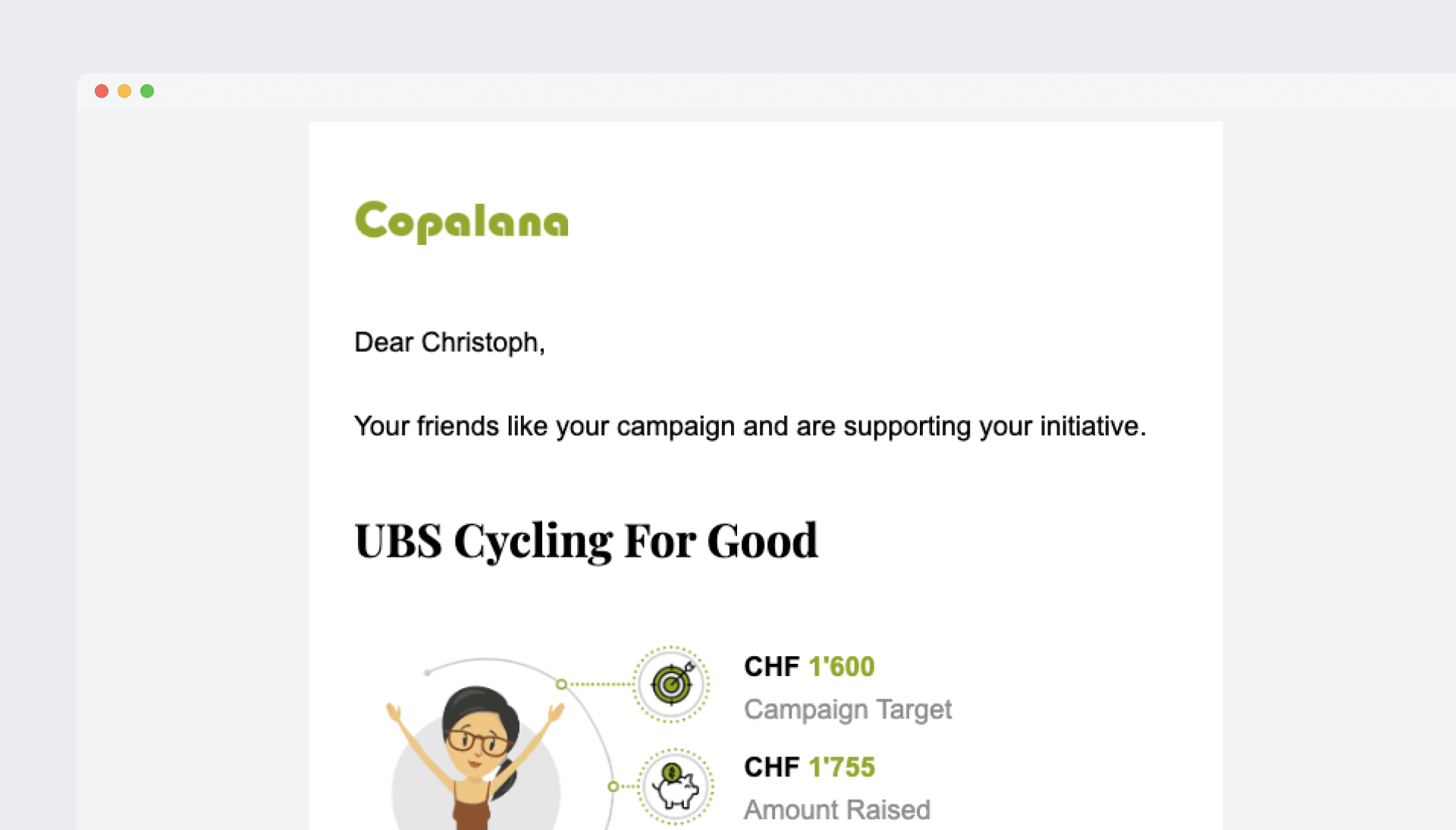Click the UBS Cycling For Good heading
The image size is (1456, 830).
click(585, 541)
